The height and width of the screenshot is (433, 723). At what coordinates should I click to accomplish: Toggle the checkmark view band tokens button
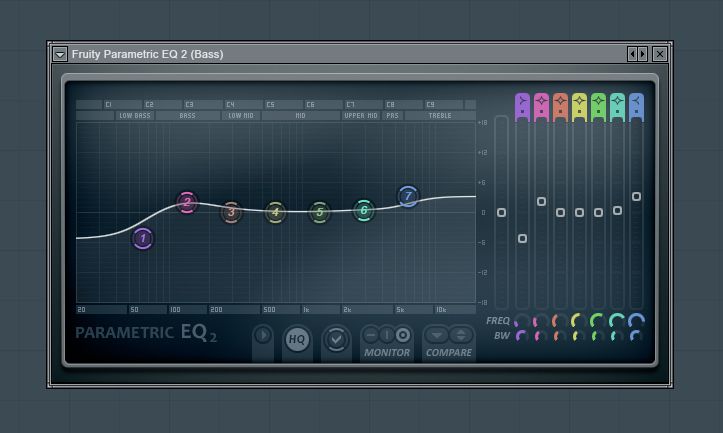(x=336, y=339)
